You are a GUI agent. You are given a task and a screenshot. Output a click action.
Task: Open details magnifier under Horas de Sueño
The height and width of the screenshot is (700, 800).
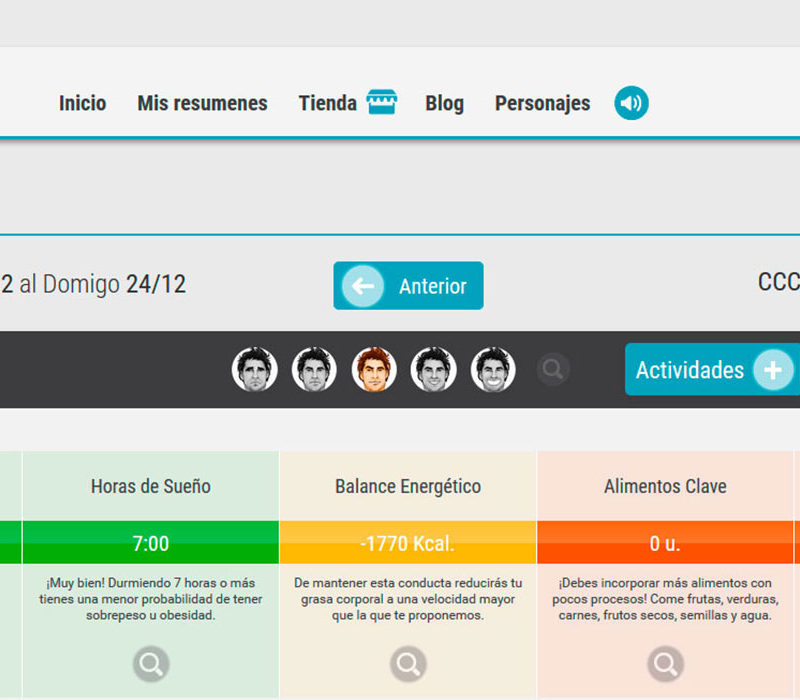pos(151,663)
